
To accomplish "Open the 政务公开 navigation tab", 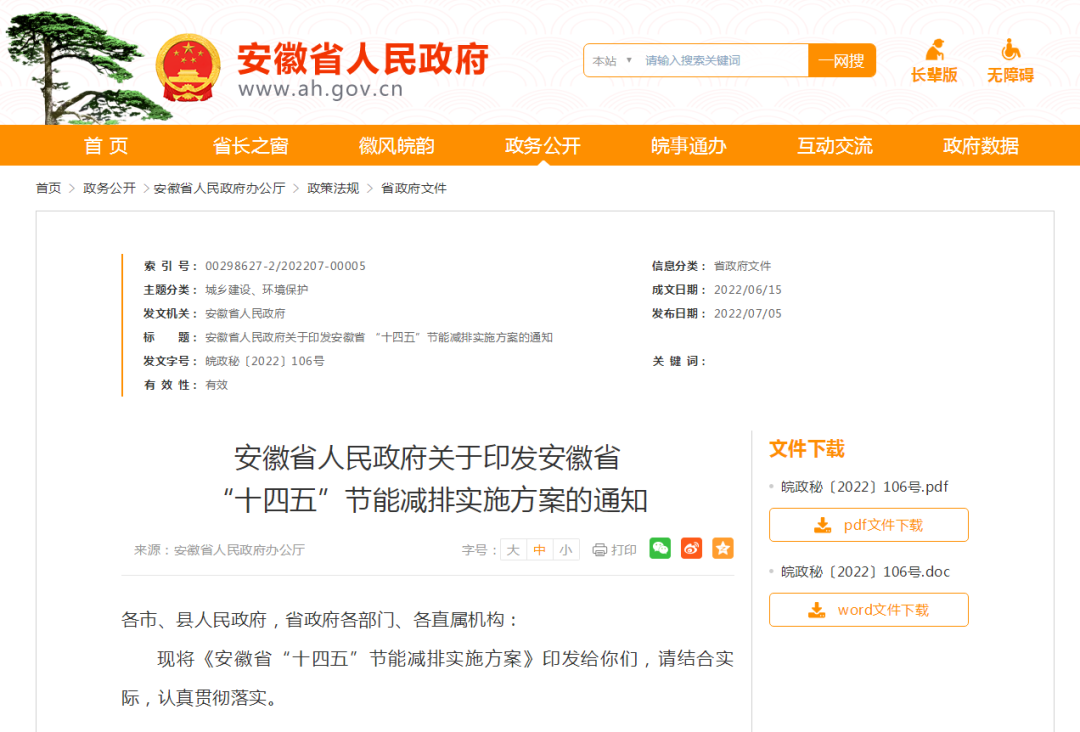I will pos(542,146).
